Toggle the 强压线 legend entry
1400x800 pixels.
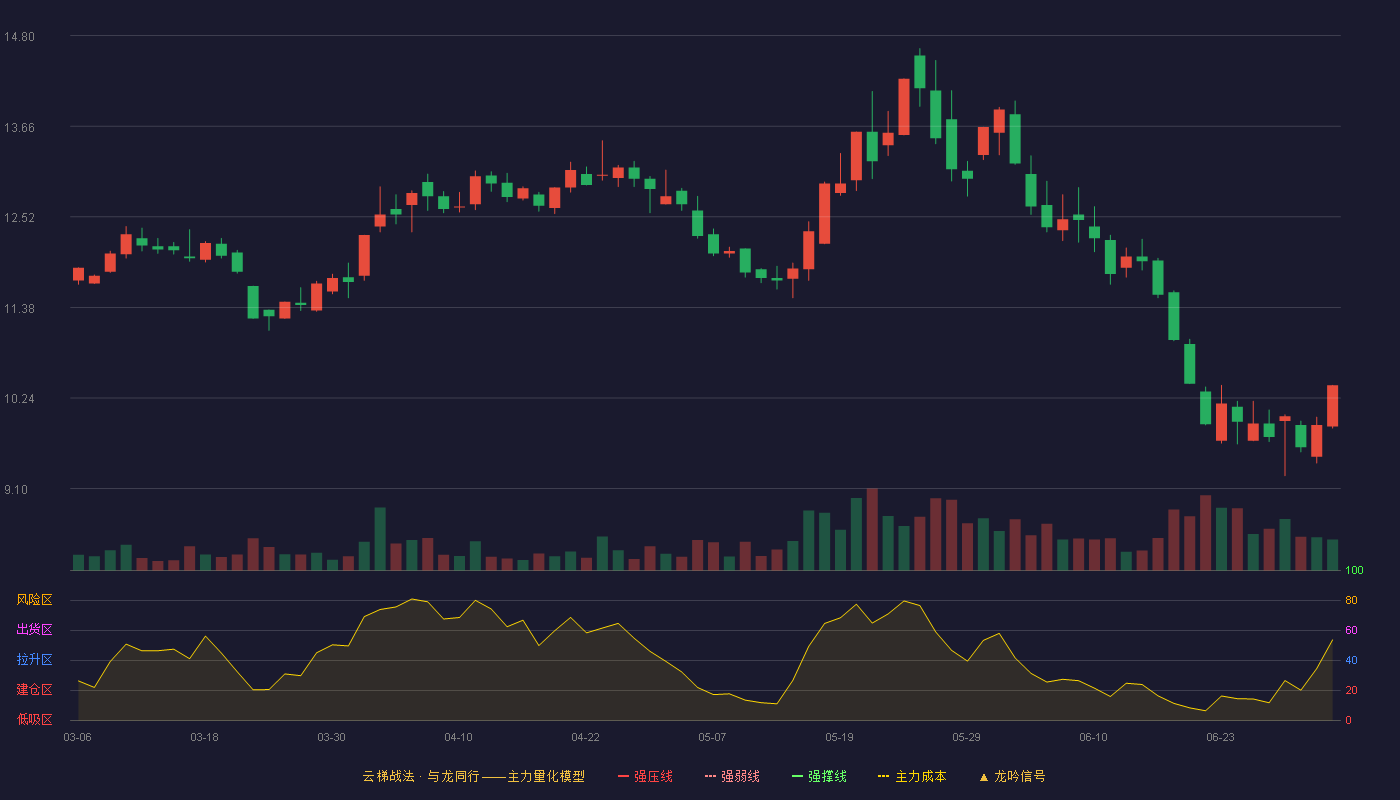[x=645, y=776]
